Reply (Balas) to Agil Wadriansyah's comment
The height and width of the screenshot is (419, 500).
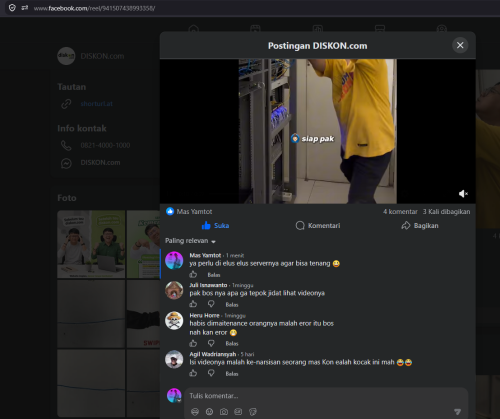tap(232, 374)
